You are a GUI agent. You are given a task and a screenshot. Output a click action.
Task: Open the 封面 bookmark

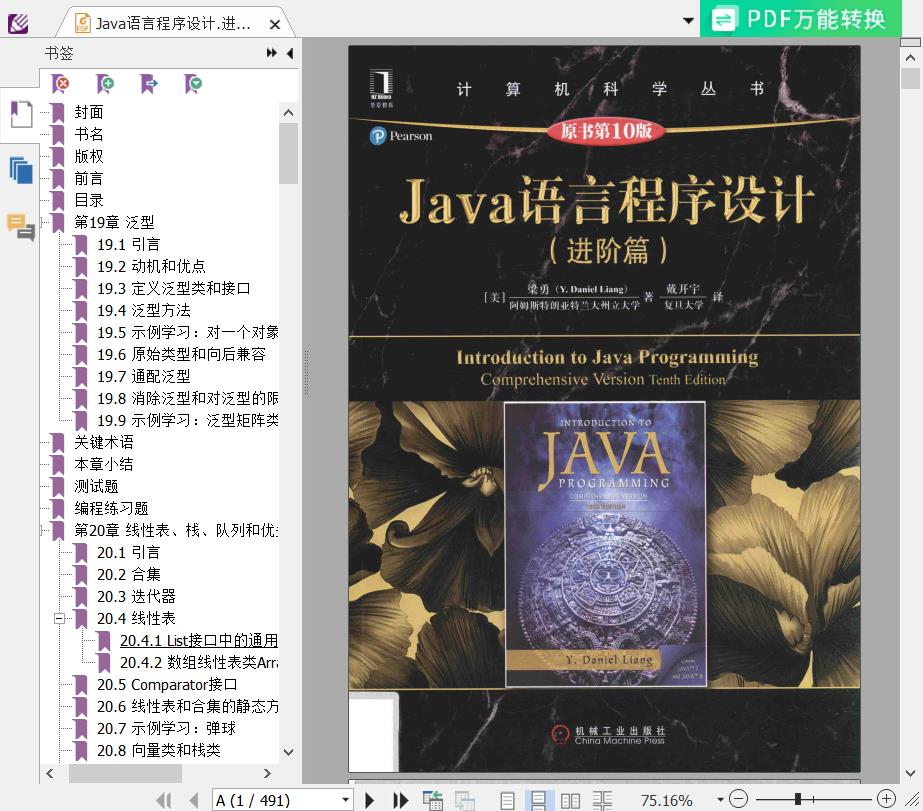point(89,112)
